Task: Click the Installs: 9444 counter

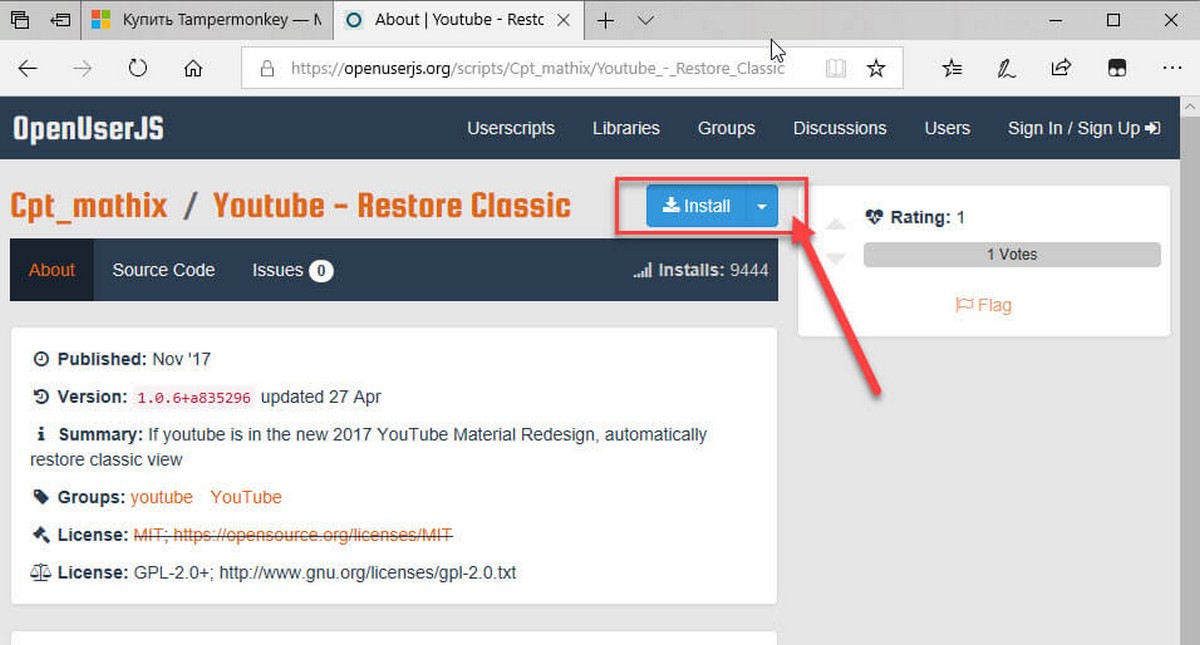Action: (x=702, y=270)
